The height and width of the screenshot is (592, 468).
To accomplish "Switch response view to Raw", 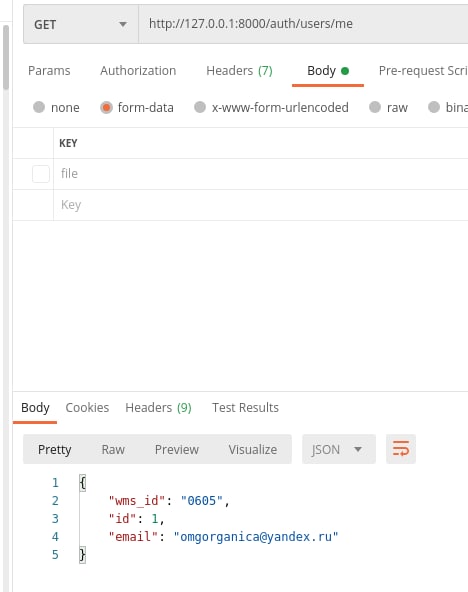I will click(113, 450).
